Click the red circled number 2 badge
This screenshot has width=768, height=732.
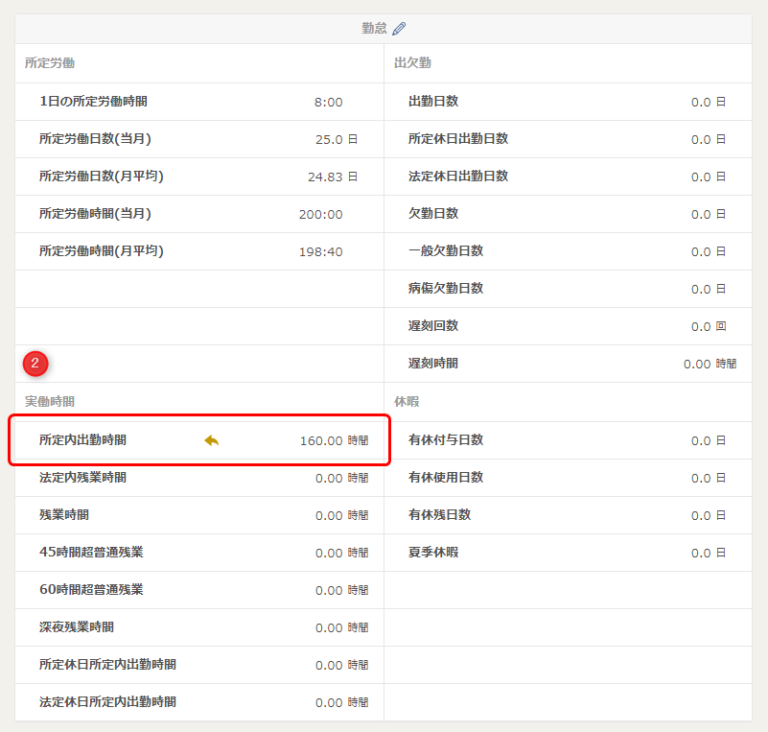tap(36, 363)
